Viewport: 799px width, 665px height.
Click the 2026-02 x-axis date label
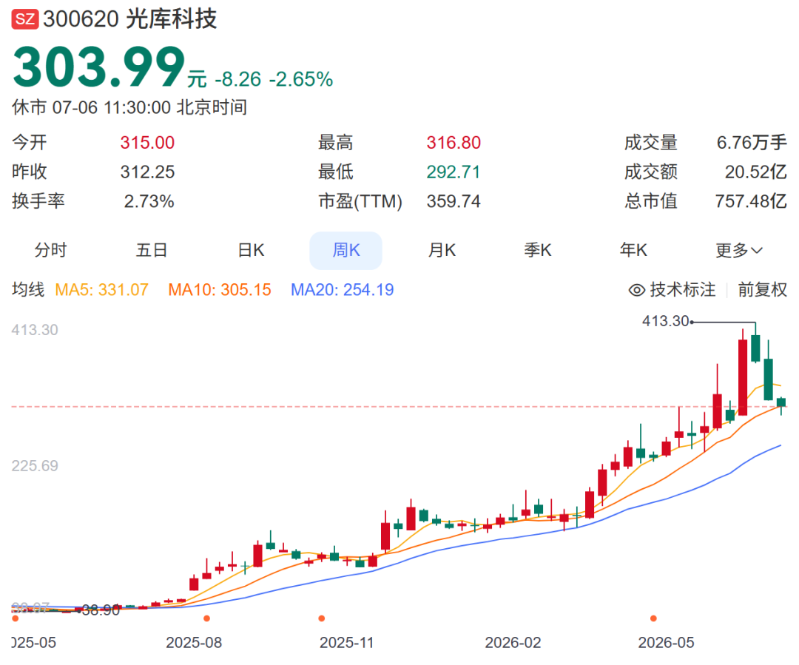tap(513, 643)
